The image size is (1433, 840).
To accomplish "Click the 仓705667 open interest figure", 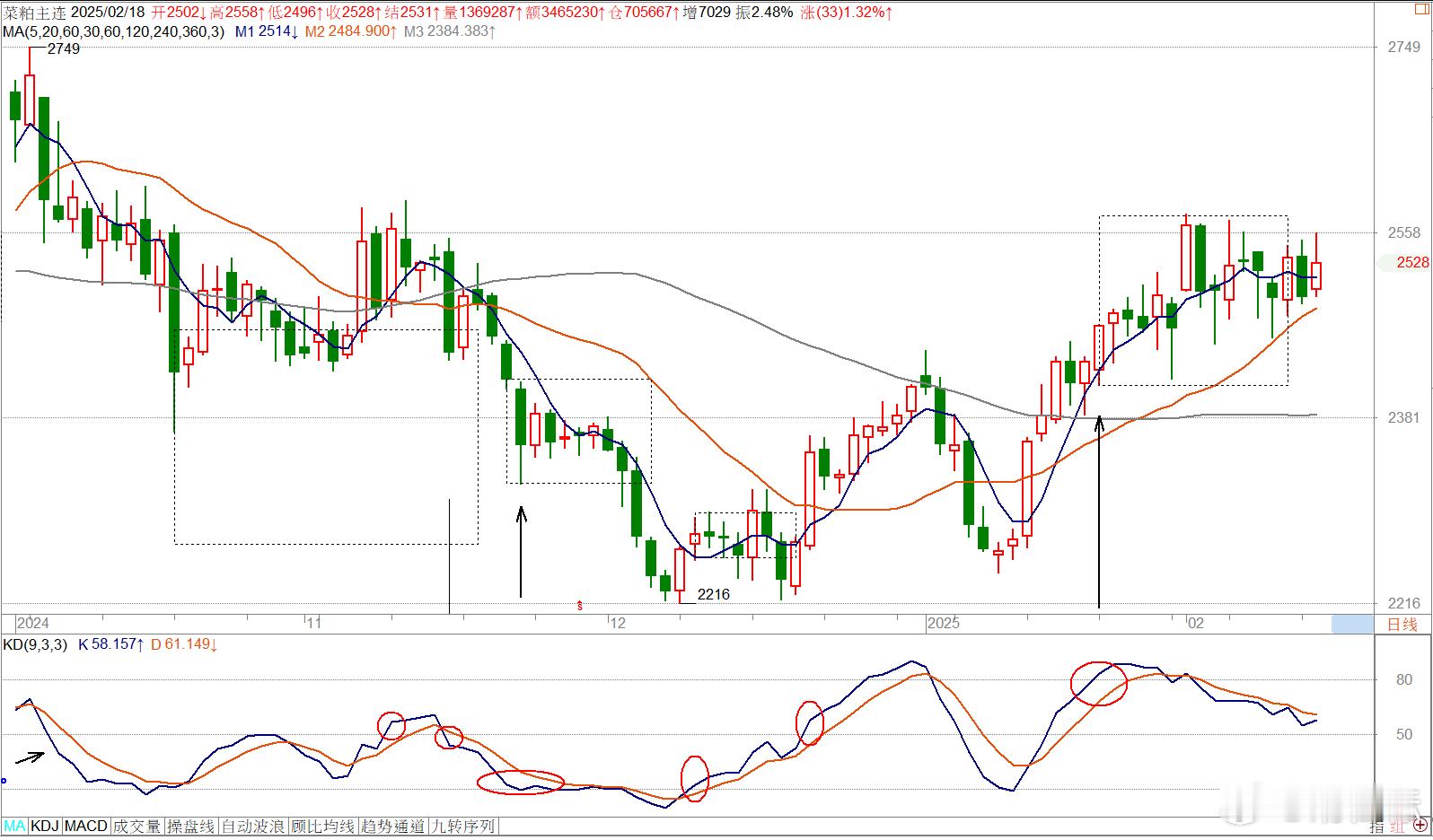I will (x=645, y=13).
